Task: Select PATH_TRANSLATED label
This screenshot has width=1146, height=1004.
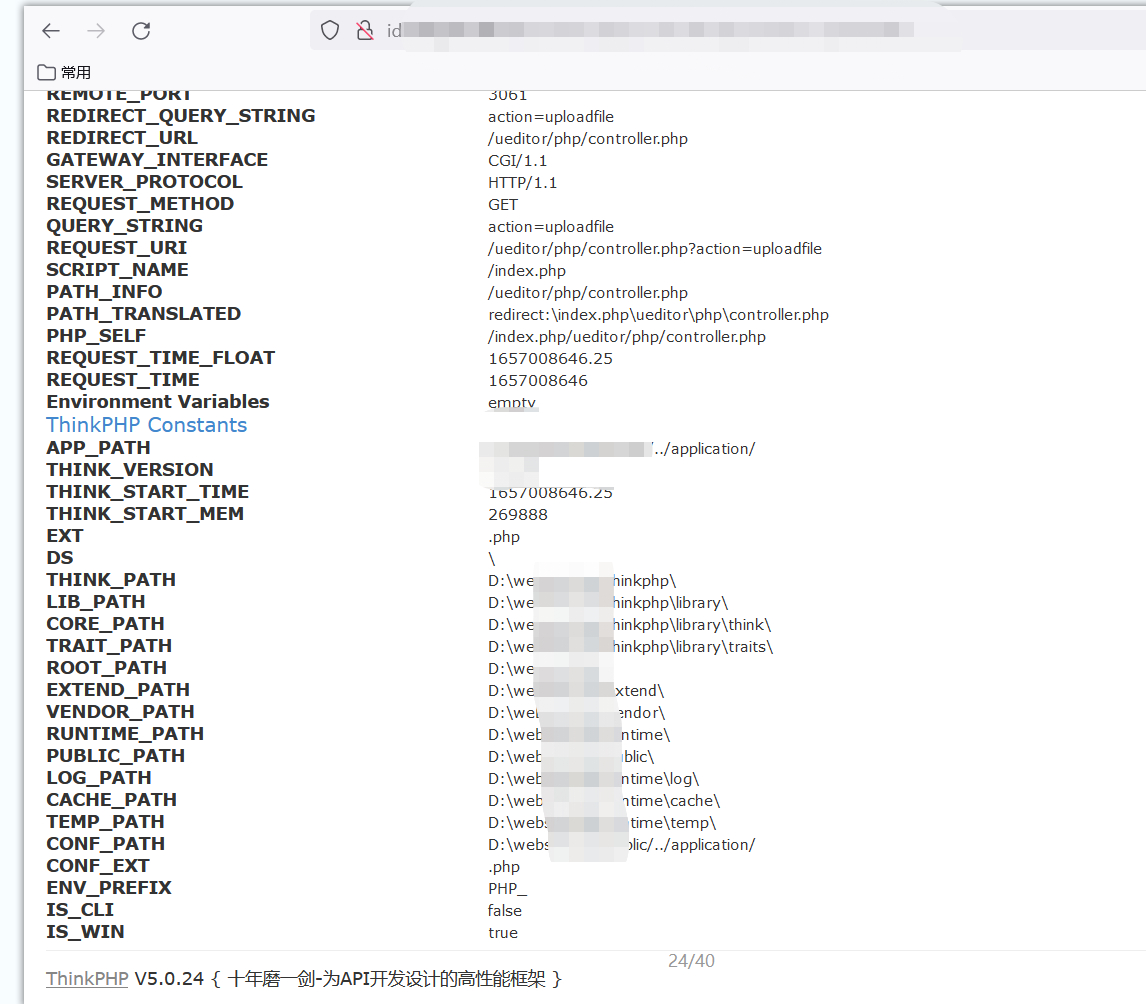Action: point(144,313)
